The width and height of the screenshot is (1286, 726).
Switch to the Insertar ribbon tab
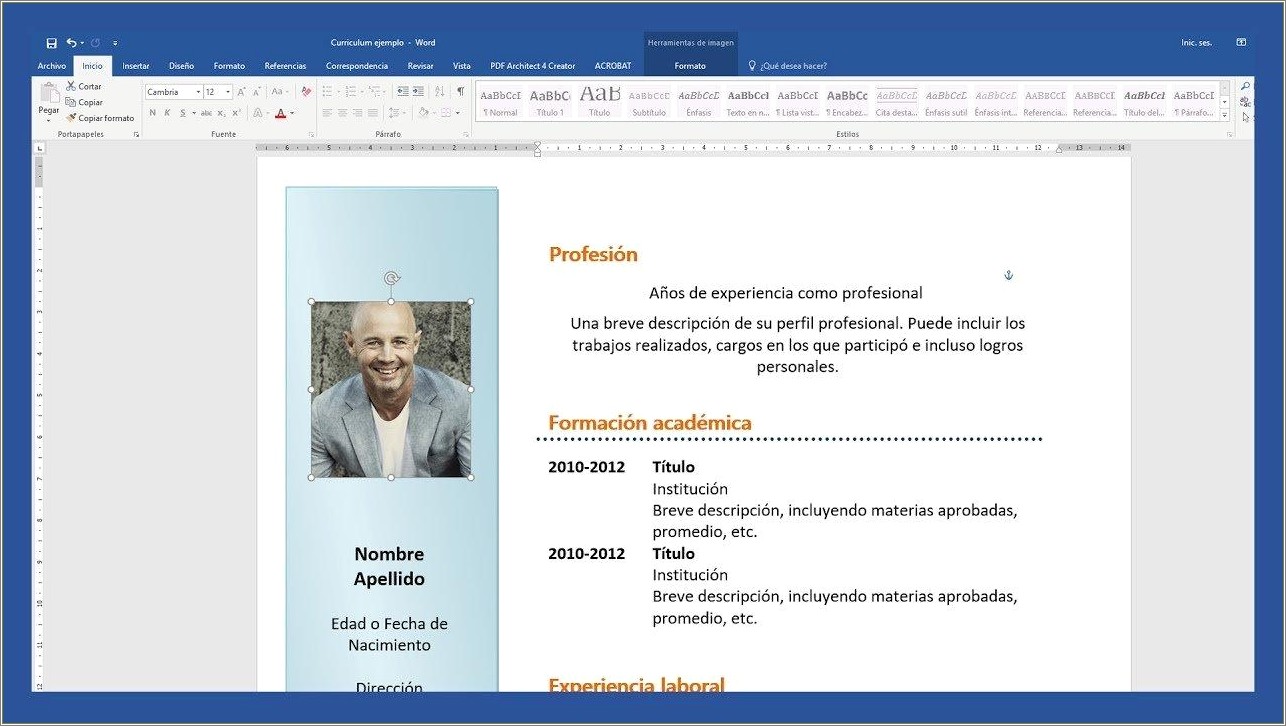click(x=135, y=66)
